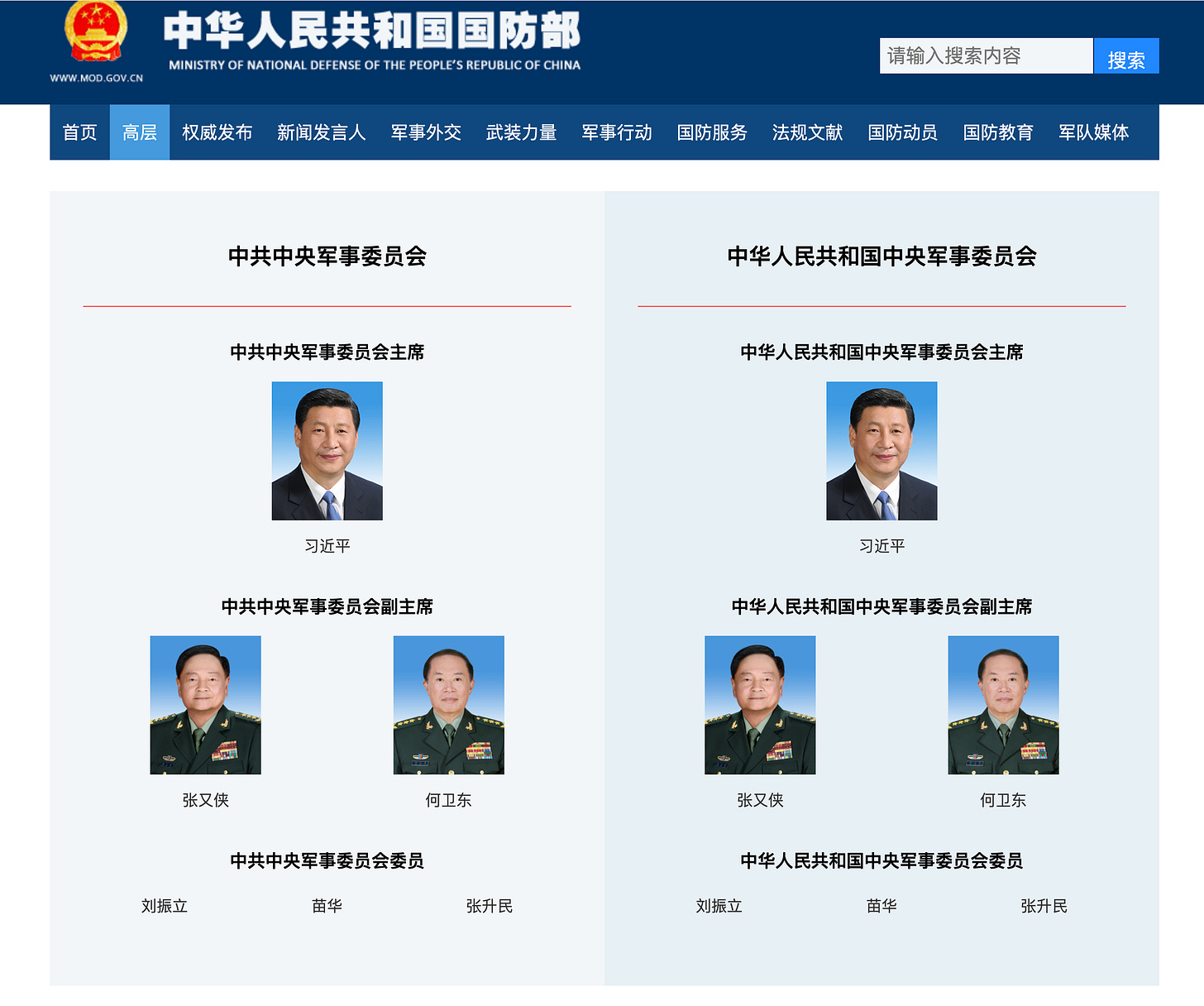
Task: Open the 国防教育 menu item
Action: pos(998,132)
